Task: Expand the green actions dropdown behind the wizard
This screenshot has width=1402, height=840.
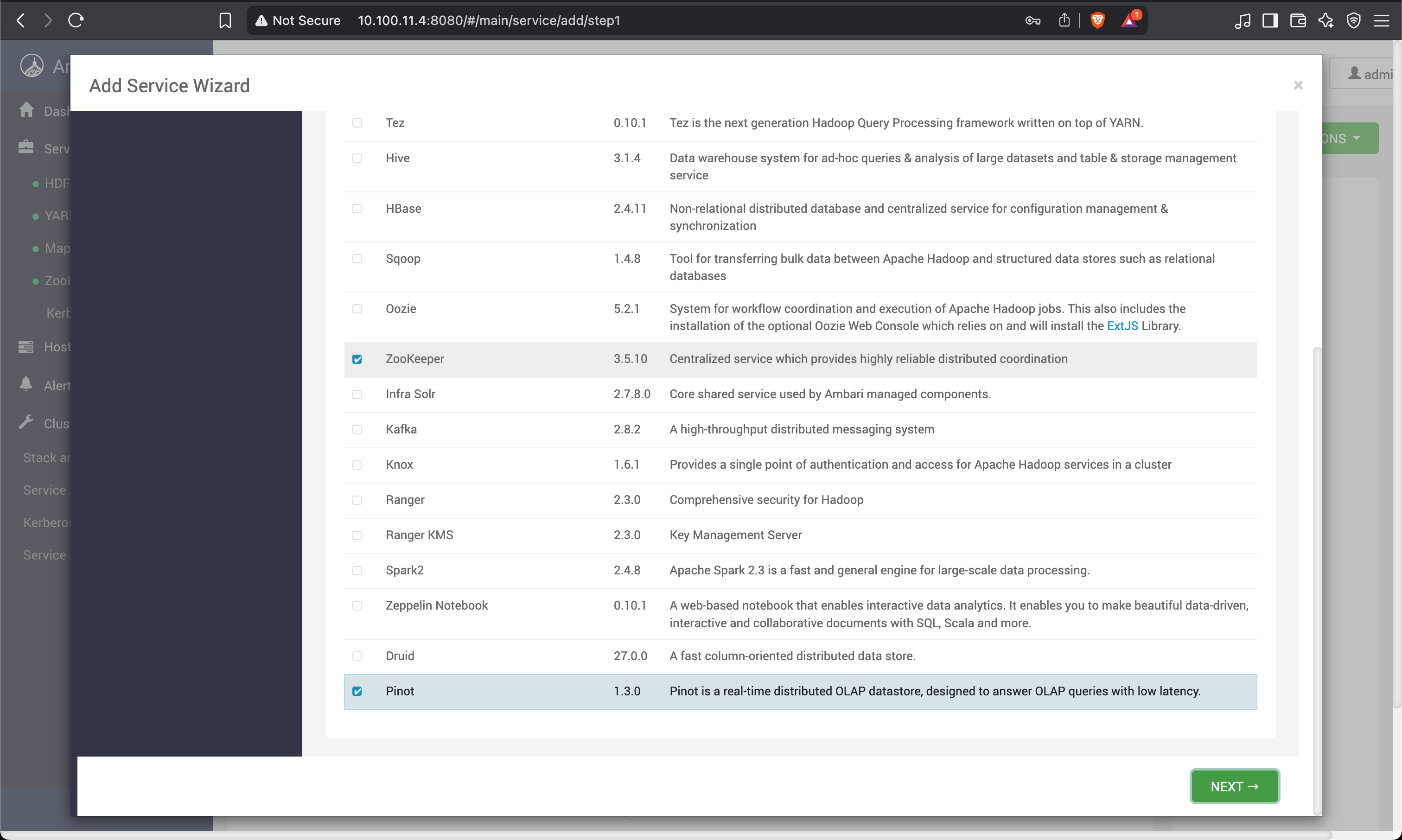Action: point(1350,138)
